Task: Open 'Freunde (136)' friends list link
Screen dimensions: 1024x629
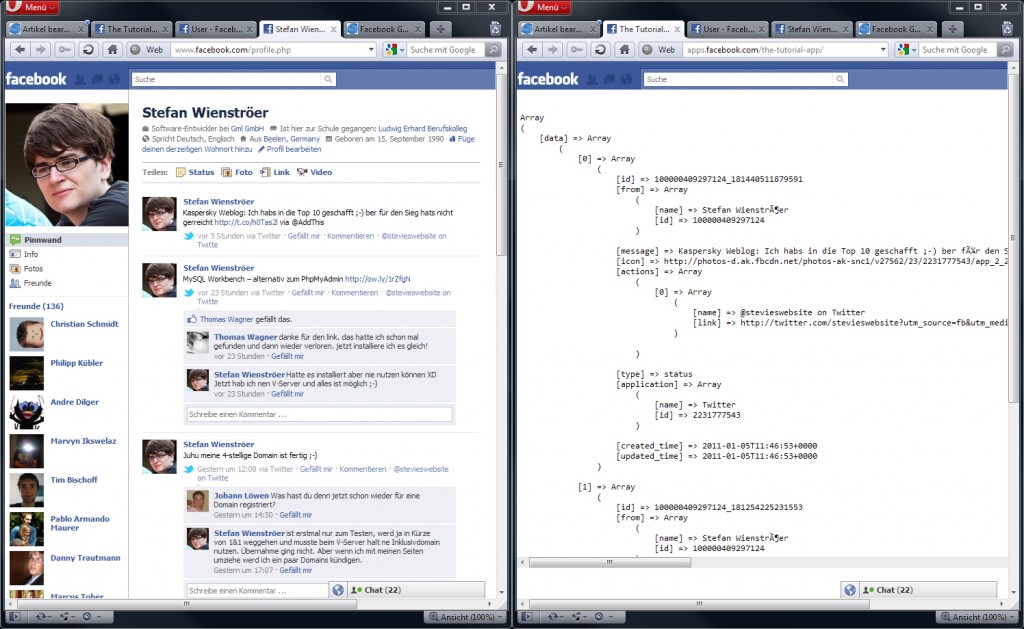Action: 36,306
